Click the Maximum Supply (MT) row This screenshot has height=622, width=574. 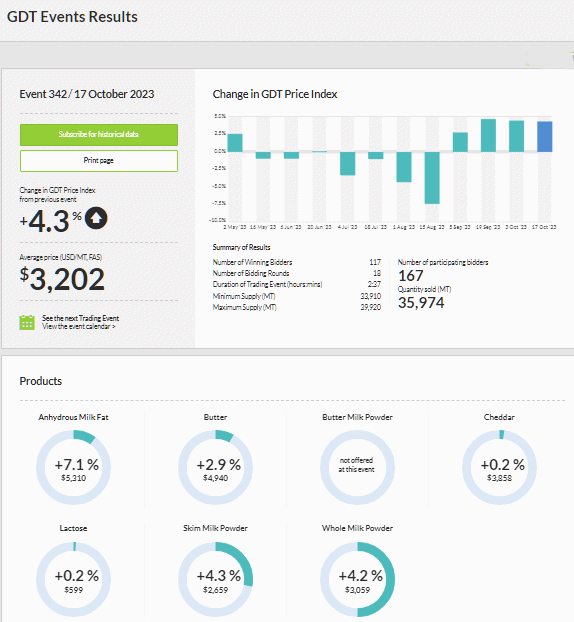tap(297, 307)
